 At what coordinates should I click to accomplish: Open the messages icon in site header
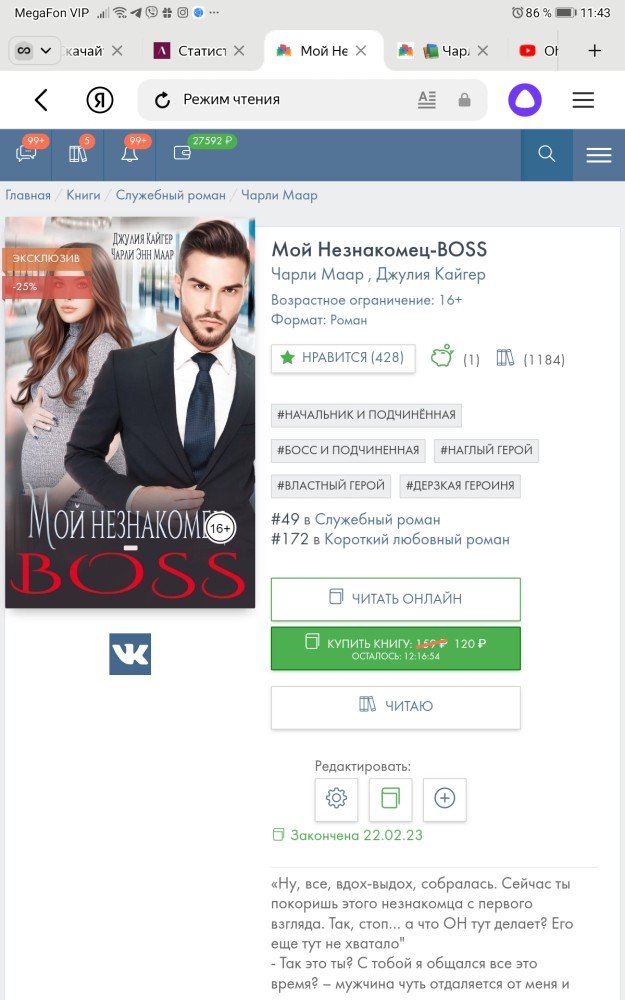point(26,154)
